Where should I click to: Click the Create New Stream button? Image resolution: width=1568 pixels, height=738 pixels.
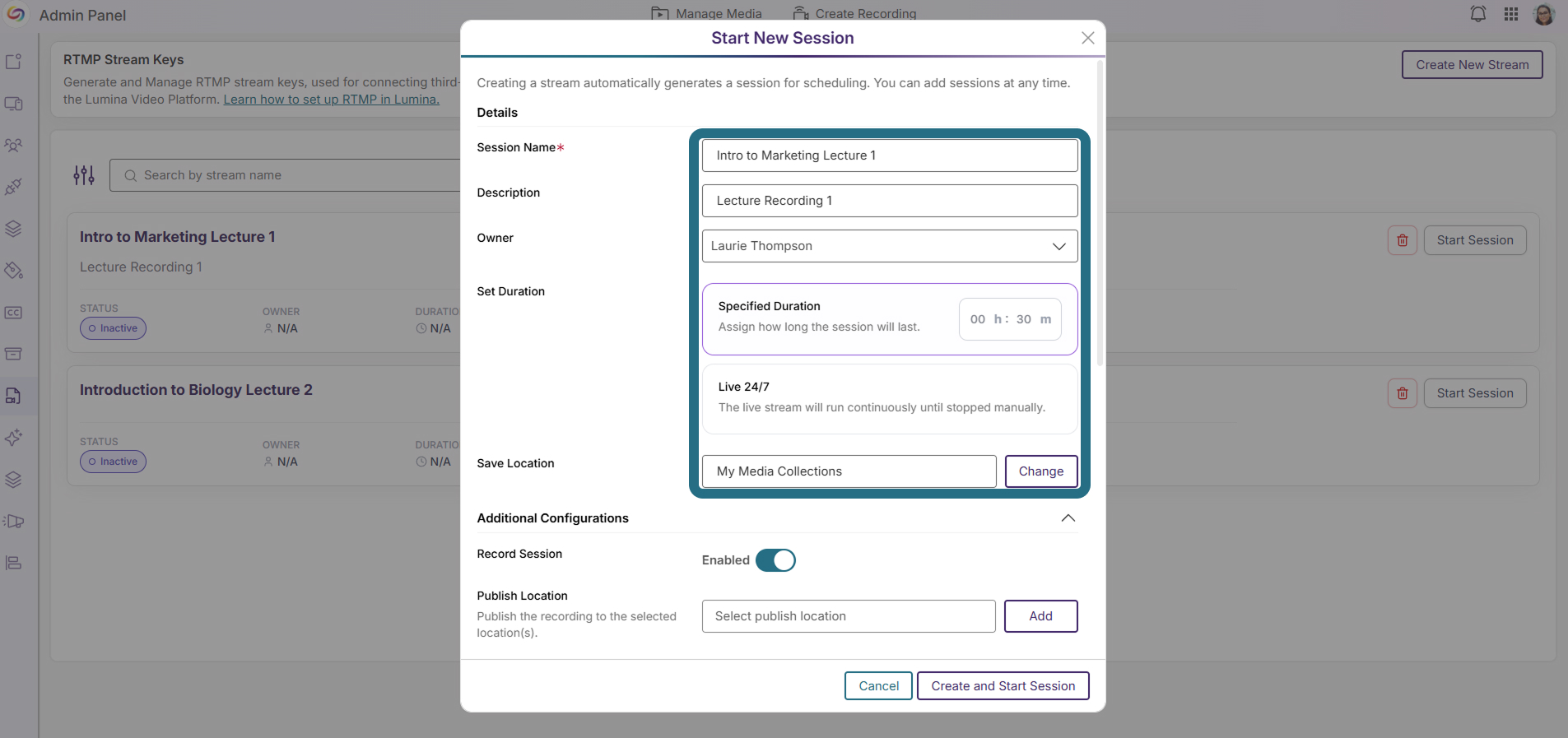[x=1473, y=65]
